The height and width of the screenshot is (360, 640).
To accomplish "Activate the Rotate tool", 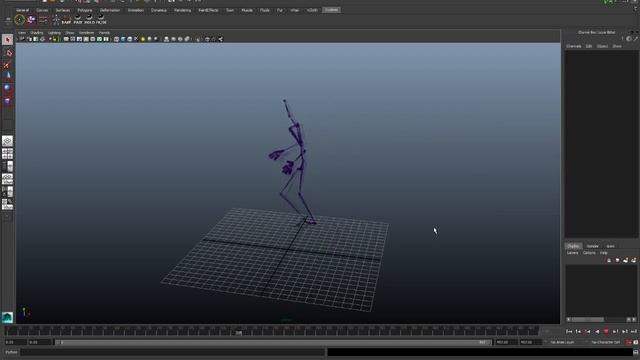I will pos(7,88).
